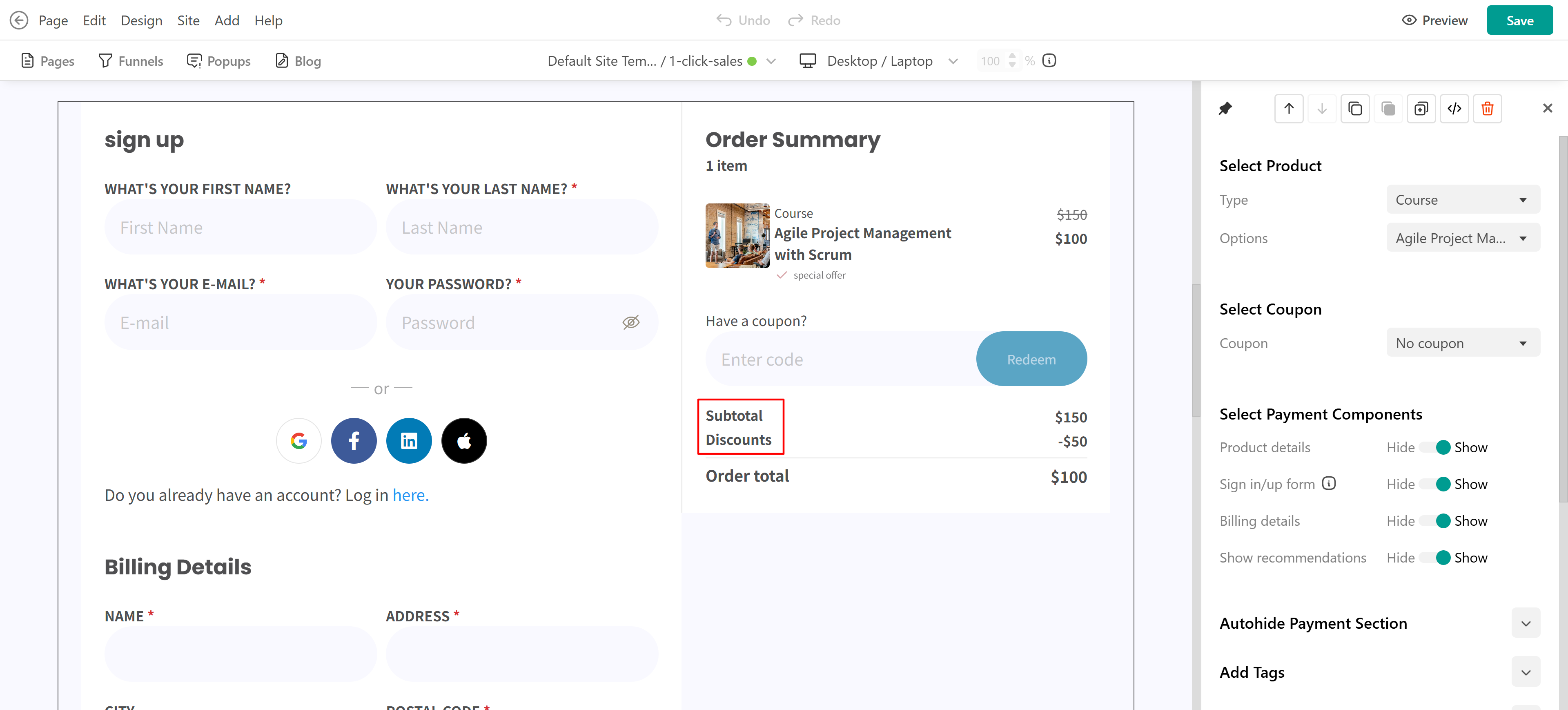Click the green Save button
1568x710 pixels.
[x=1519, y=20]
